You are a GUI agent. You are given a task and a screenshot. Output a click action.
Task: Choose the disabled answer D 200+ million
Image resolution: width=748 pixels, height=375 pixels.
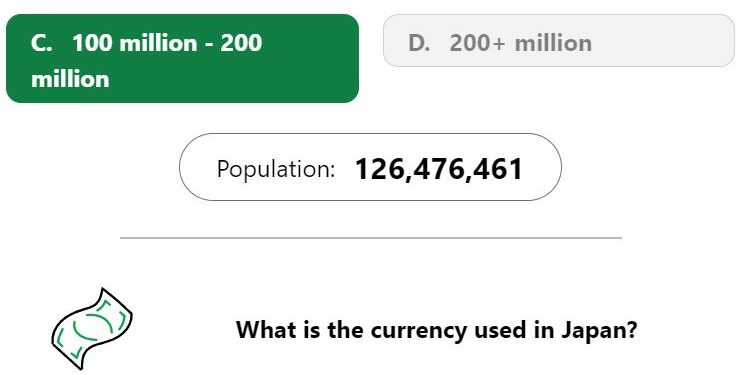[559, 41]
